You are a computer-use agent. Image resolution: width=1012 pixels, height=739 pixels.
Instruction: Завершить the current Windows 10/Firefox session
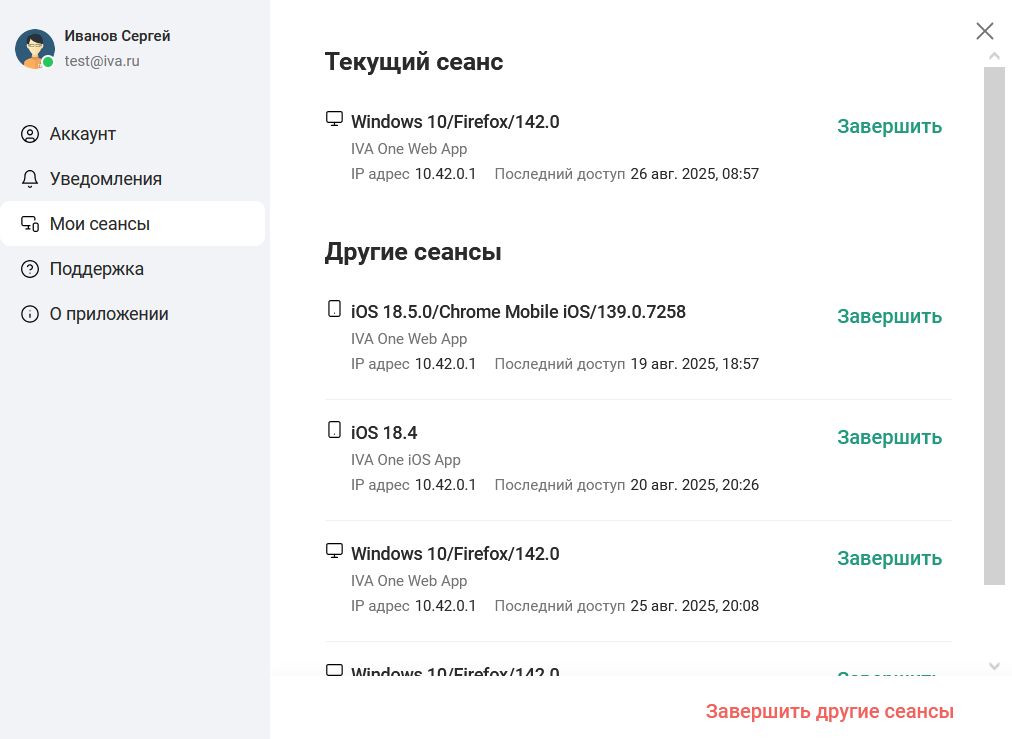click(888, 126)
